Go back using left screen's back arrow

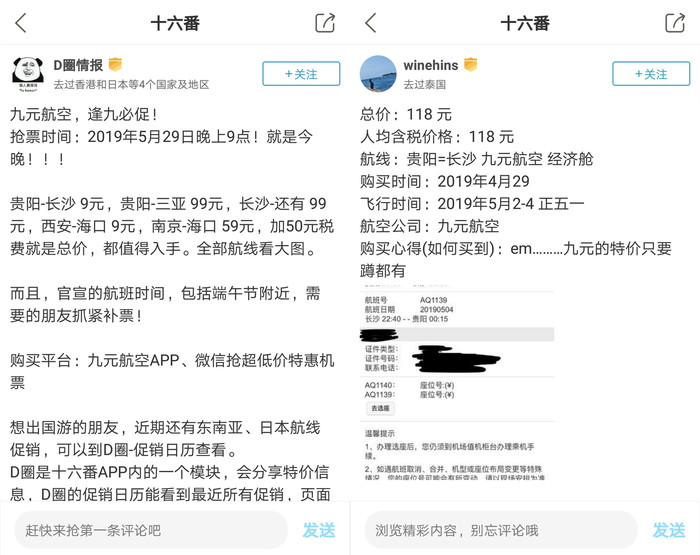(x=21, y=23)
